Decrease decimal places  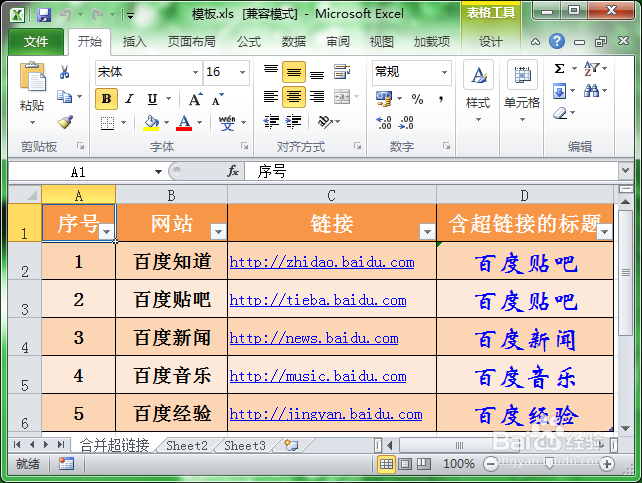pyautogui.click(x=406, y=122)
